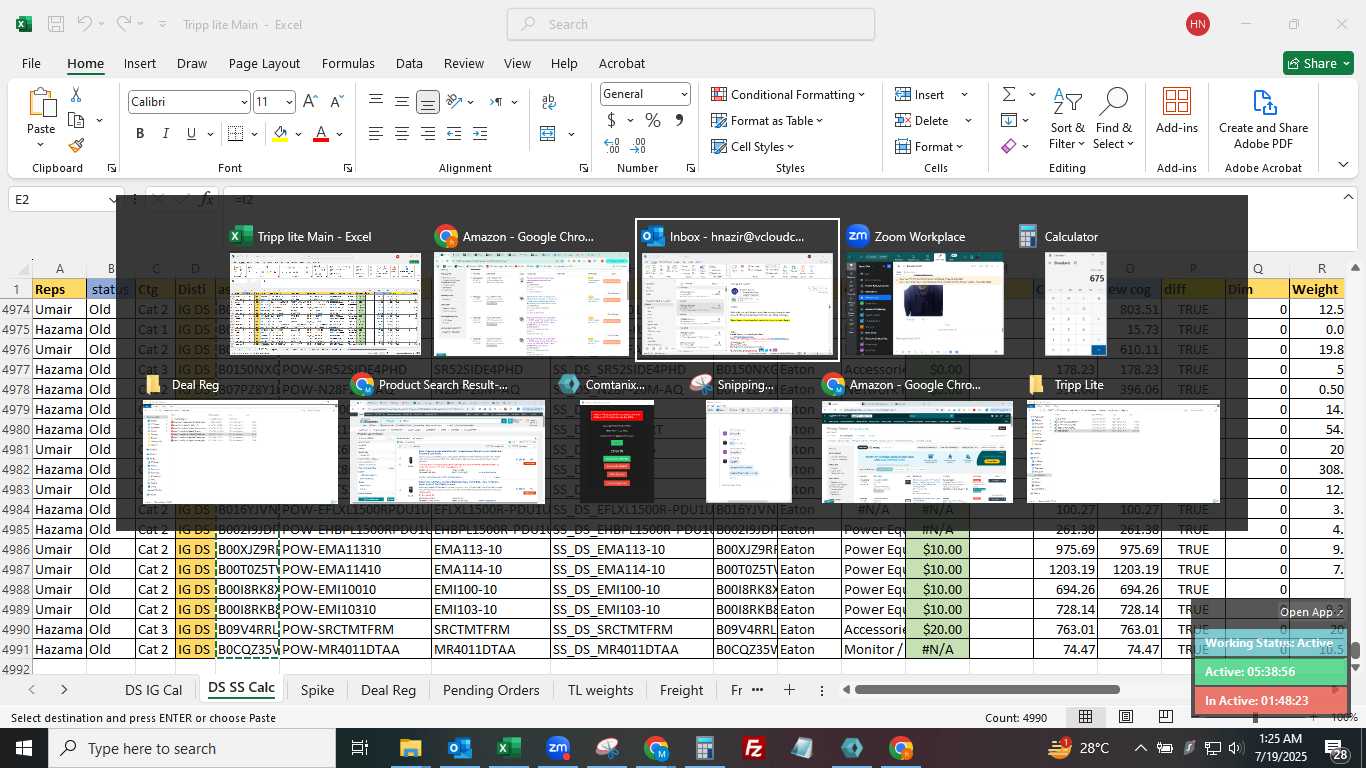Click the Increase Decimal icon
1366x768 pixels.
point(611,145)
